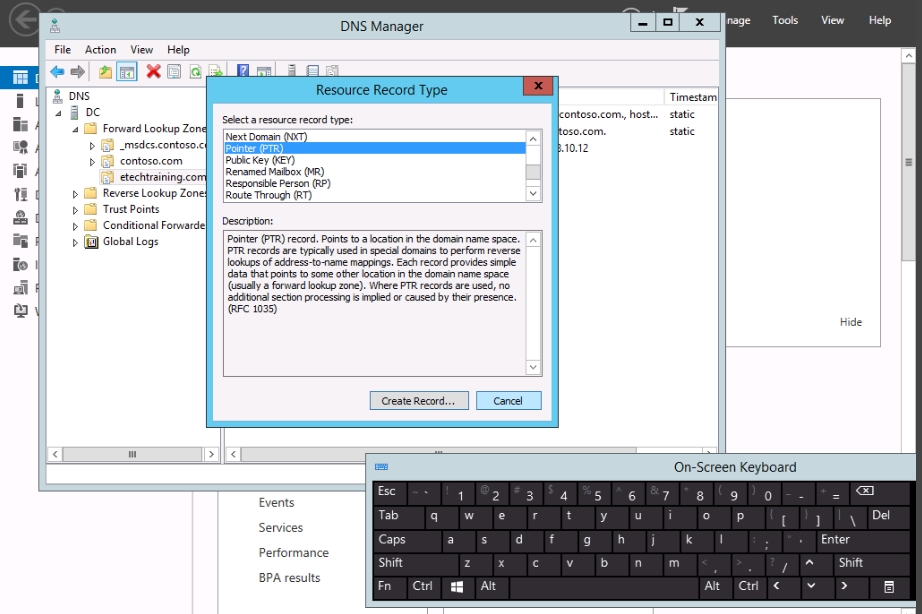The image size is (922, 614).
Task: Toggle the left Shift key on keyboard
Action: click(391, 563)
